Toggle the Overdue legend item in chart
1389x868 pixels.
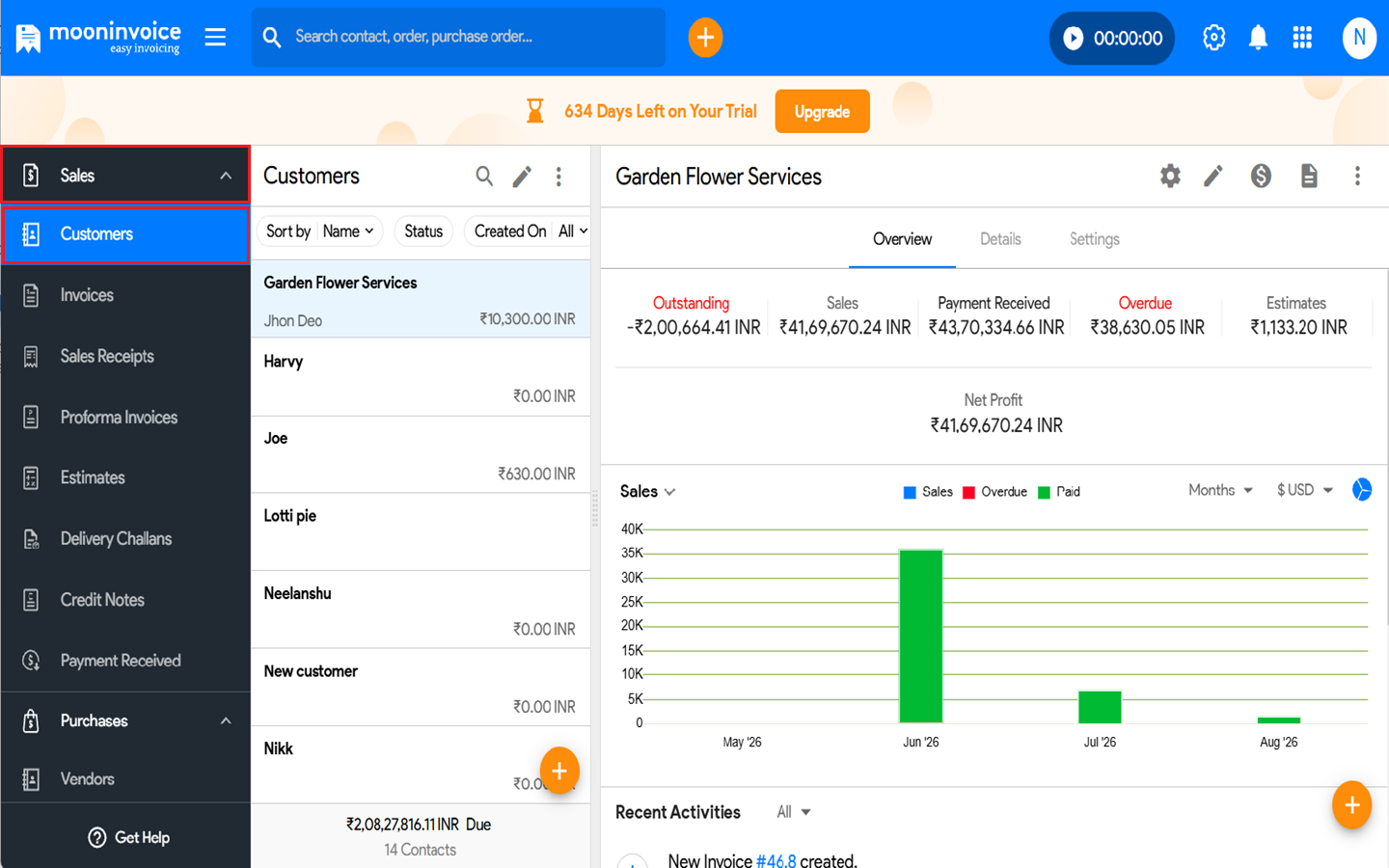coord(994,492)
